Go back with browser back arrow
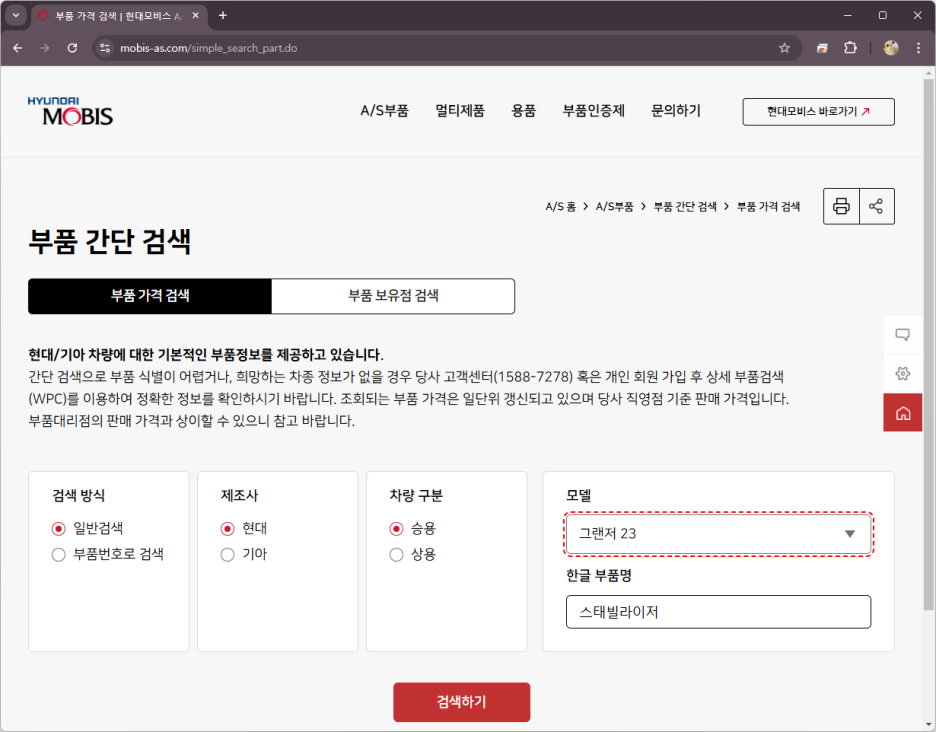This screenshot has width=936, height=732. click(x=17, y=48)
